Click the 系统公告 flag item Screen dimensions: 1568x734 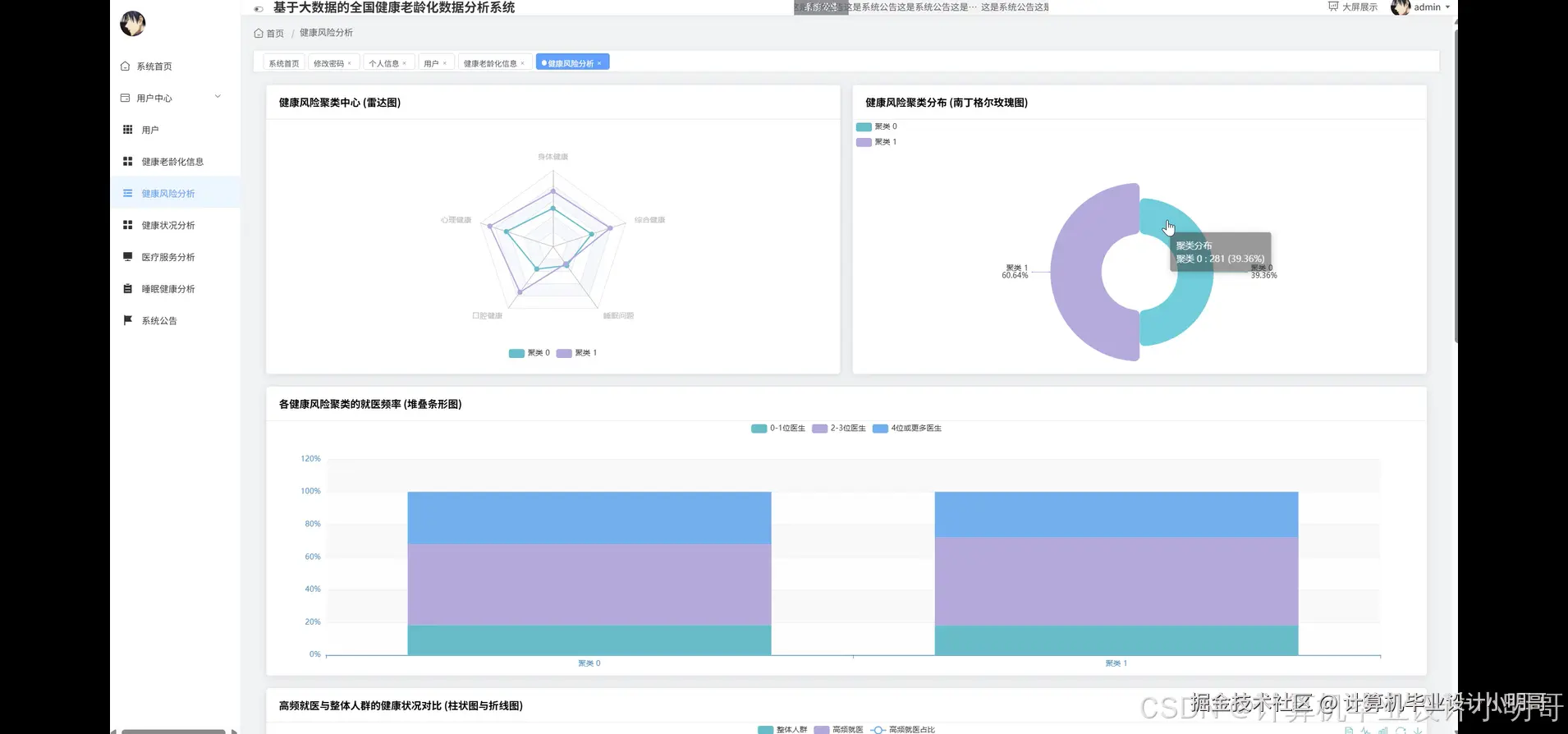(x=158, y=321)
